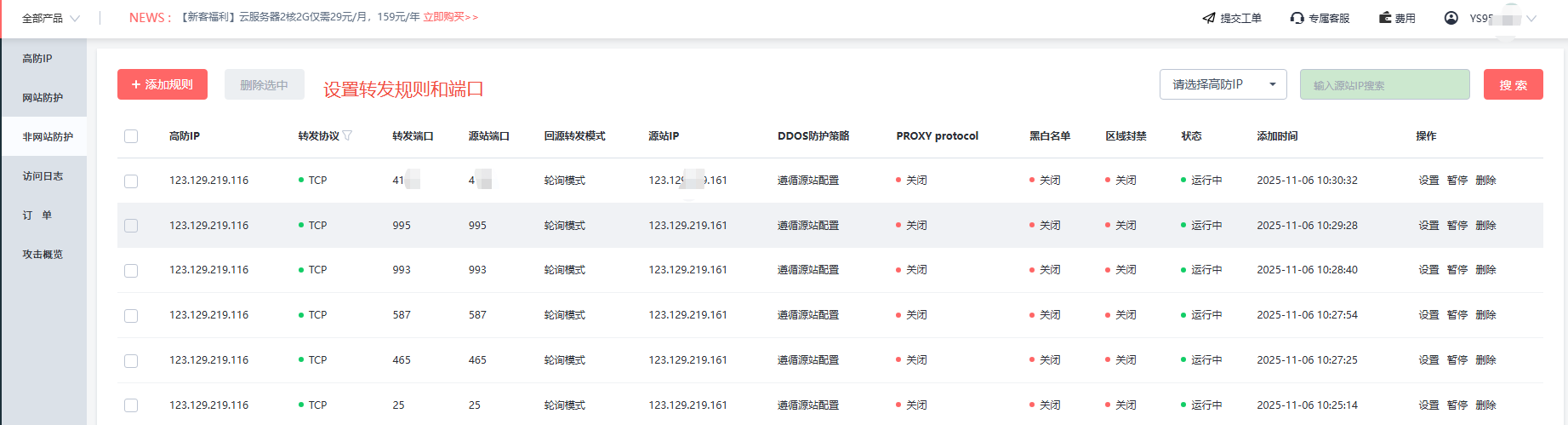Click the filter icon beside 转发协议 column
Screen dimensions: 1568x425
tap(347, 136)
